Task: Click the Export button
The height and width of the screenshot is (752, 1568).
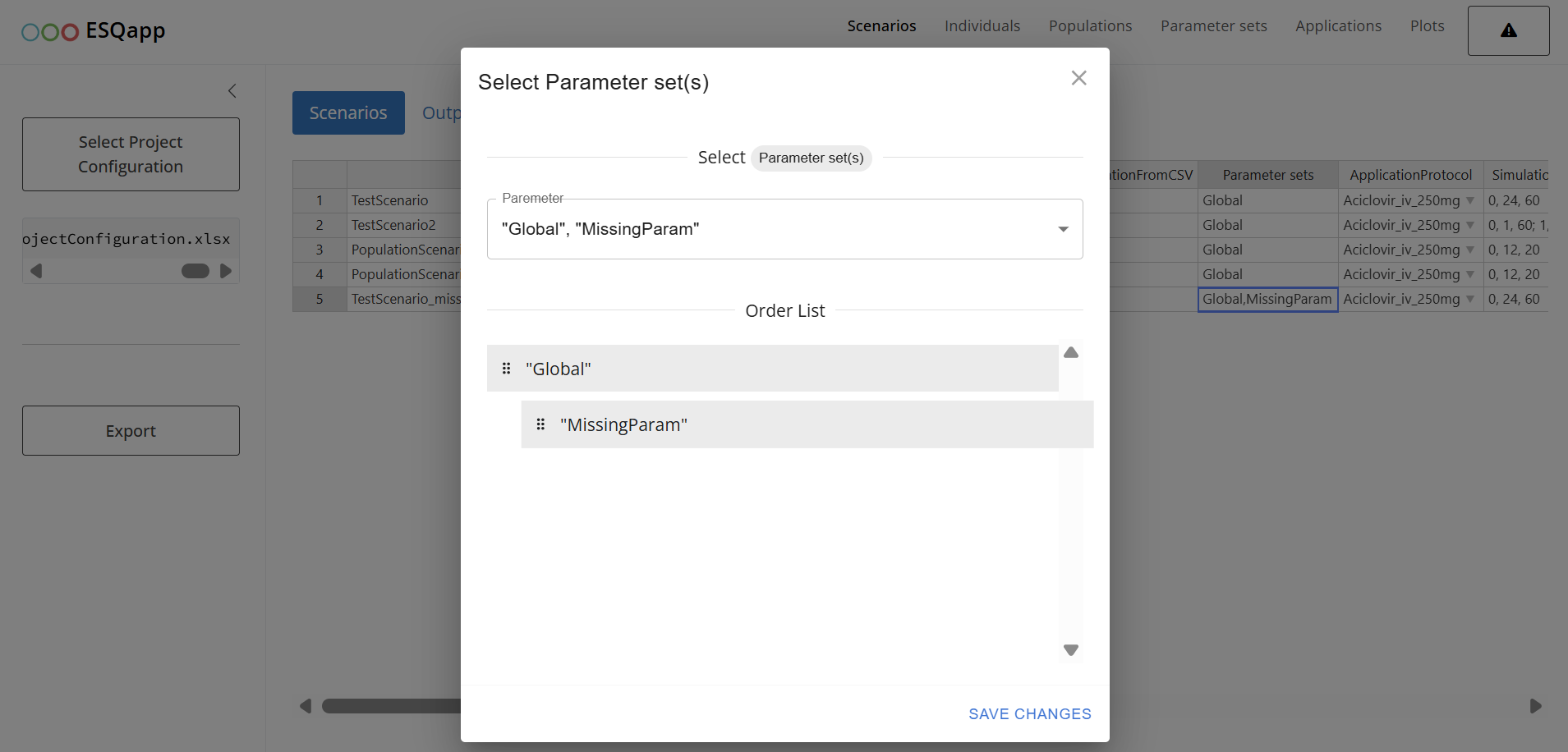Action: coord(131,431)
